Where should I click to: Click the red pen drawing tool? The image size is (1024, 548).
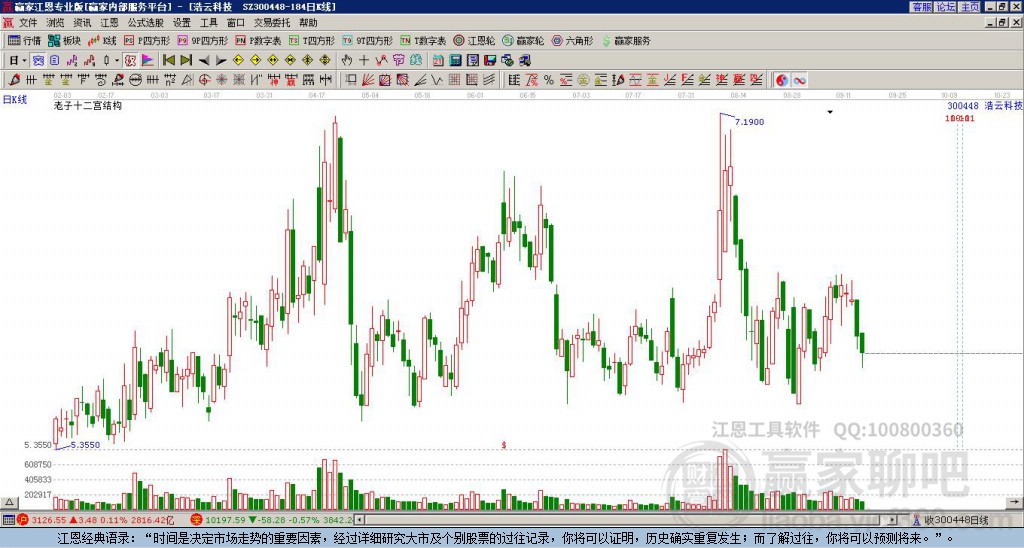point(14,80)
